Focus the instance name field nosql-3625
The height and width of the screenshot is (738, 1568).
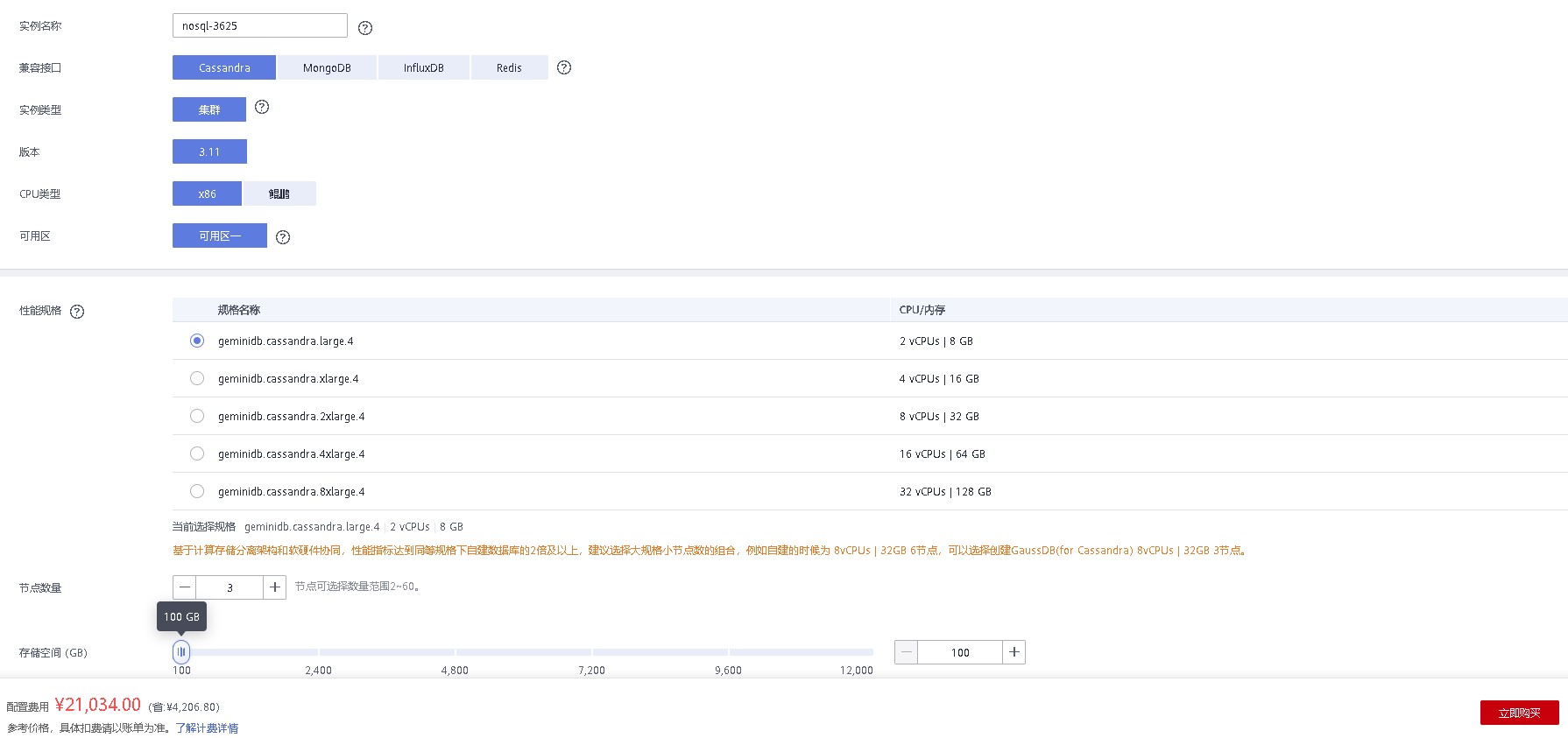click(x=260, y=25)
